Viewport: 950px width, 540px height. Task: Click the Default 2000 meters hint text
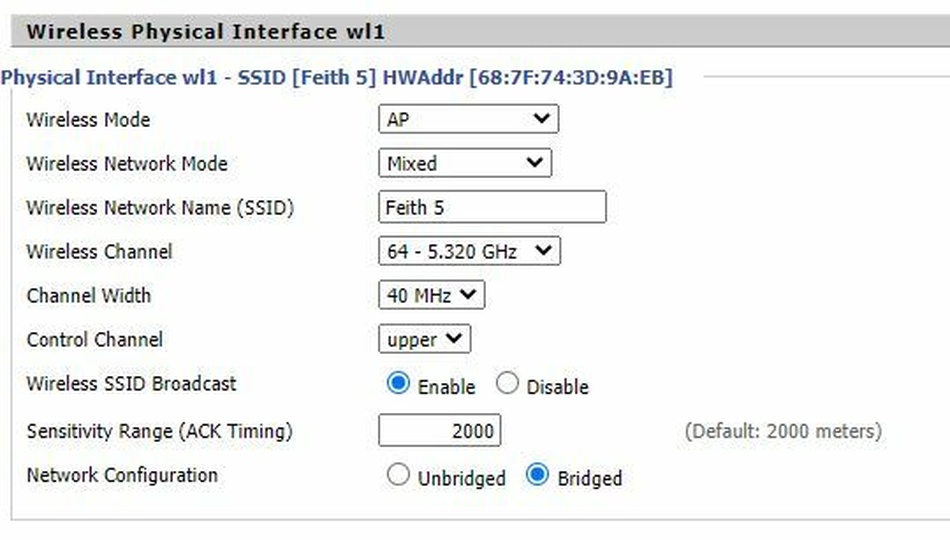point(783,431)
